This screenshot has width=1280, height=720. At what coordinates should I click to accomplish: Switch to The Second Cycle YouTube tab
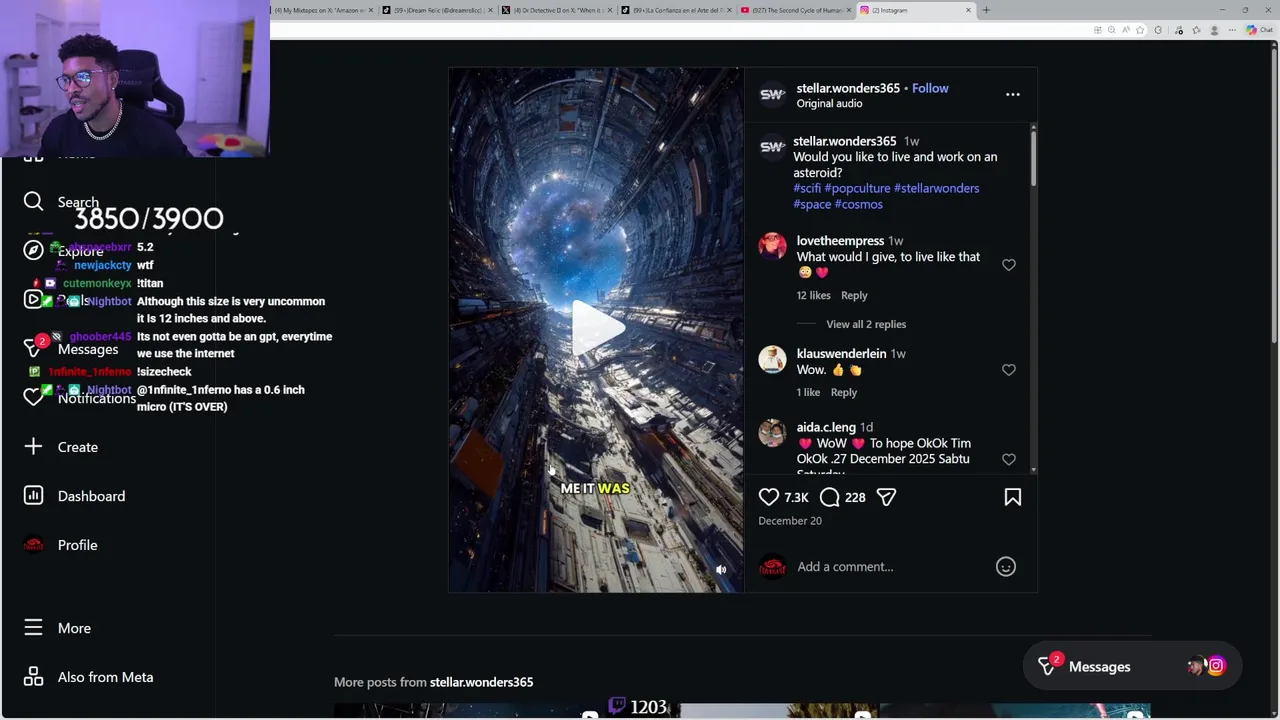[795, 10]
